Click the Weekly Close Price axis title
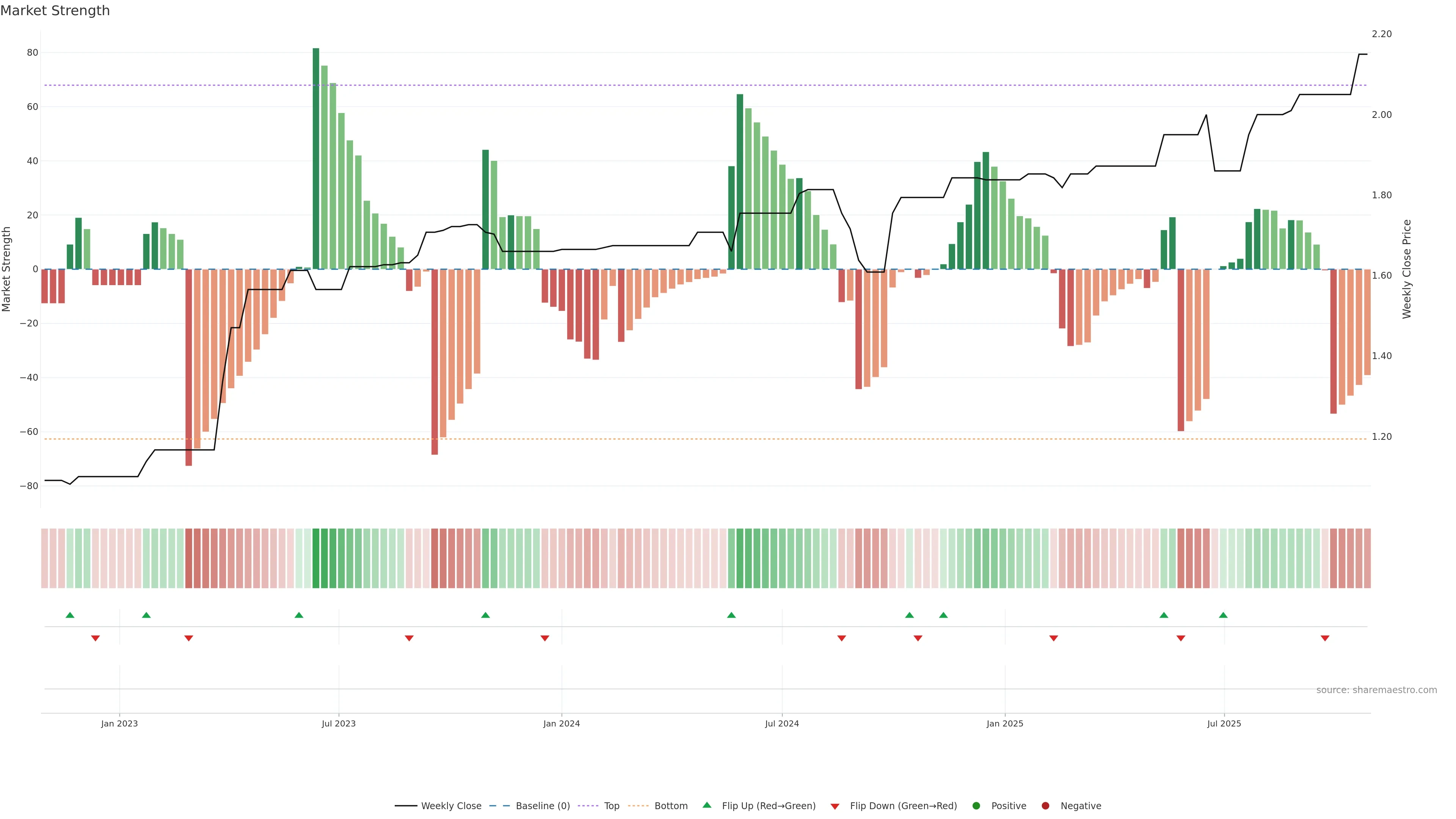 coord(1407,269)
